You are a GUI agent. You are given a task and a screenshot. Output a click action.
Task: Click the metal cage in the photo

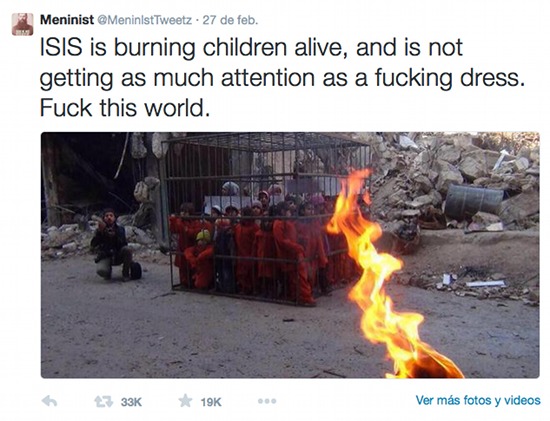coord(267,218)
